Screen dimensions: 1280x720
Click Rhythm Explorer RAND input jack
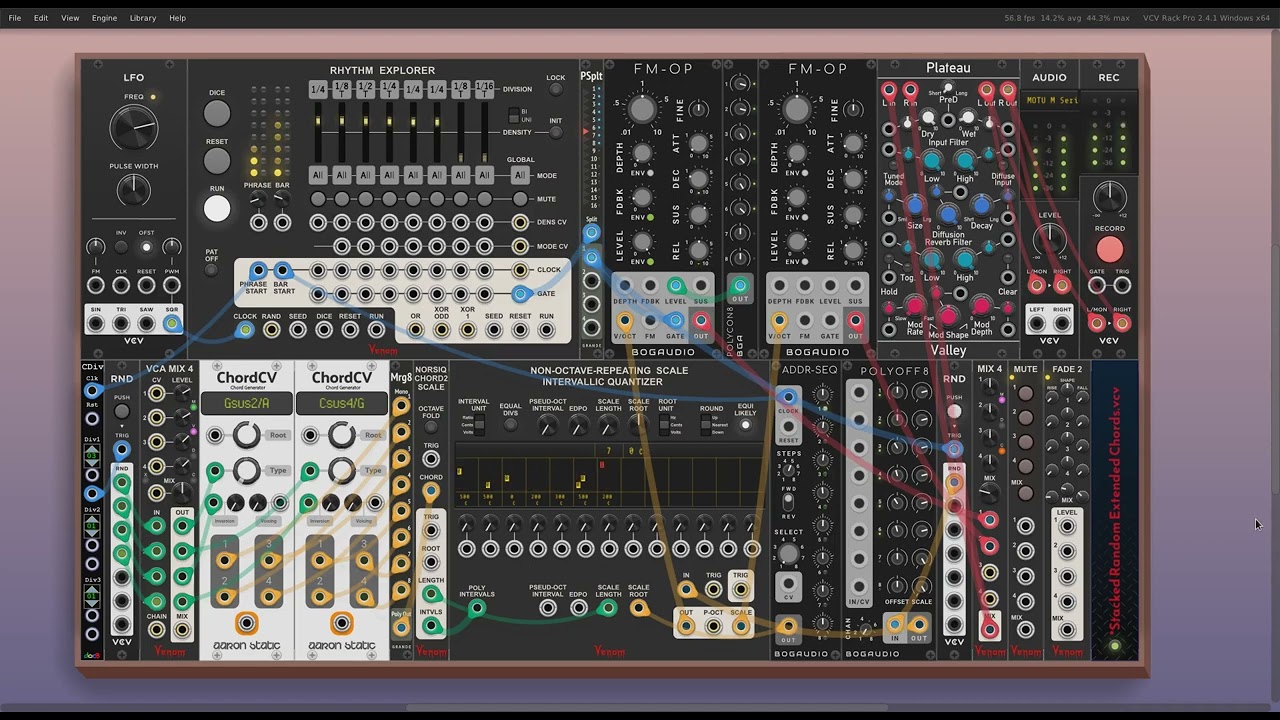(x=271, y=329)
